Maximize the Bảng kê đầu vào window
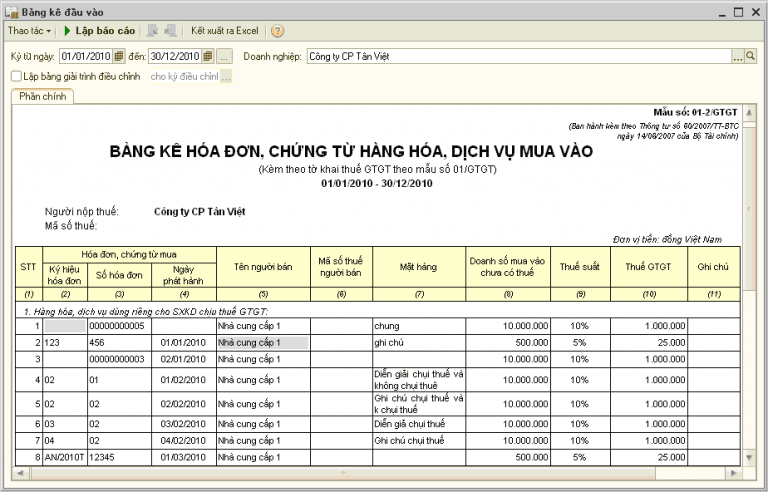The image size is (768, 492). tap(739, 12)
